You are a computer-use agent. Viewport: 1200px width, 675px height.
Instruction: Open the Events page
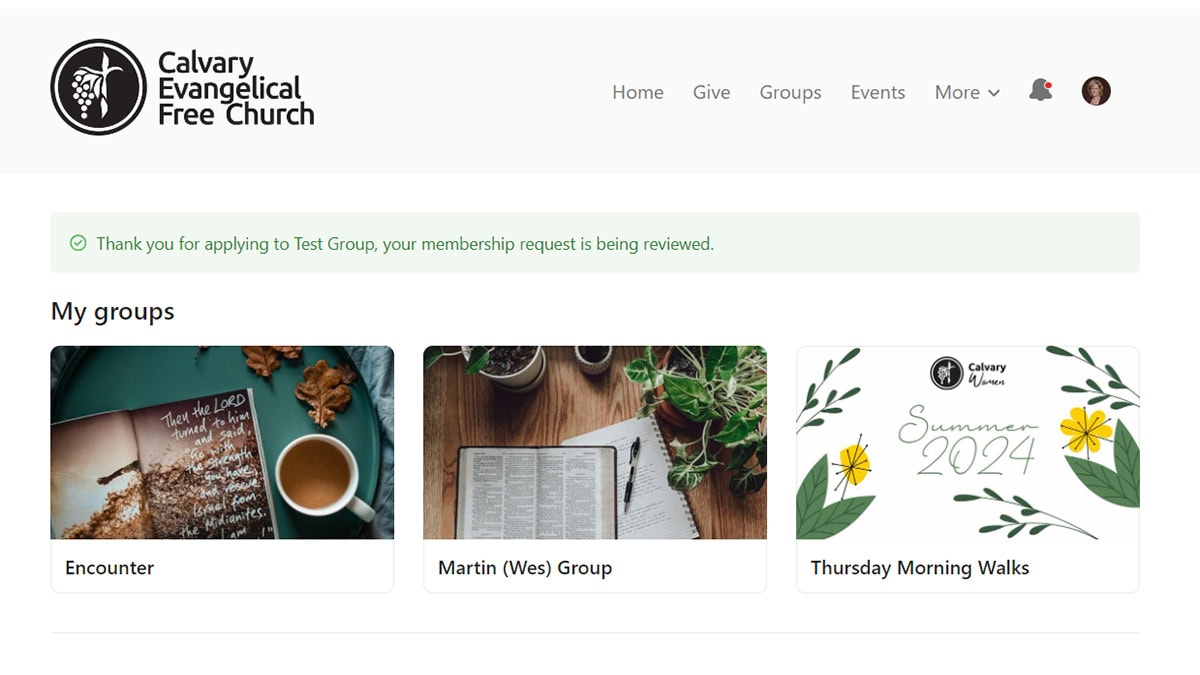tap(878, 92)
